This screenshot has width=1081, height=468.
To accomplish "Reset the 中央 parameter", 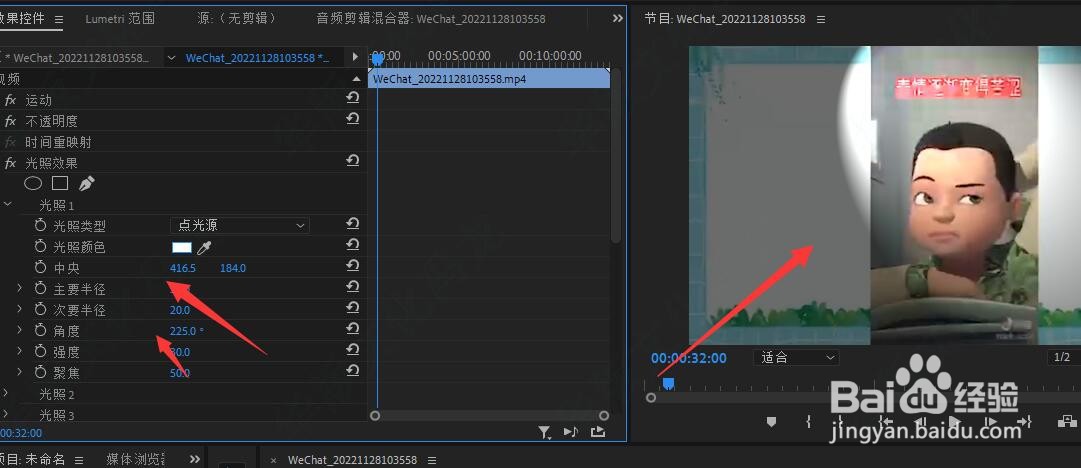I will click(352, 265).
